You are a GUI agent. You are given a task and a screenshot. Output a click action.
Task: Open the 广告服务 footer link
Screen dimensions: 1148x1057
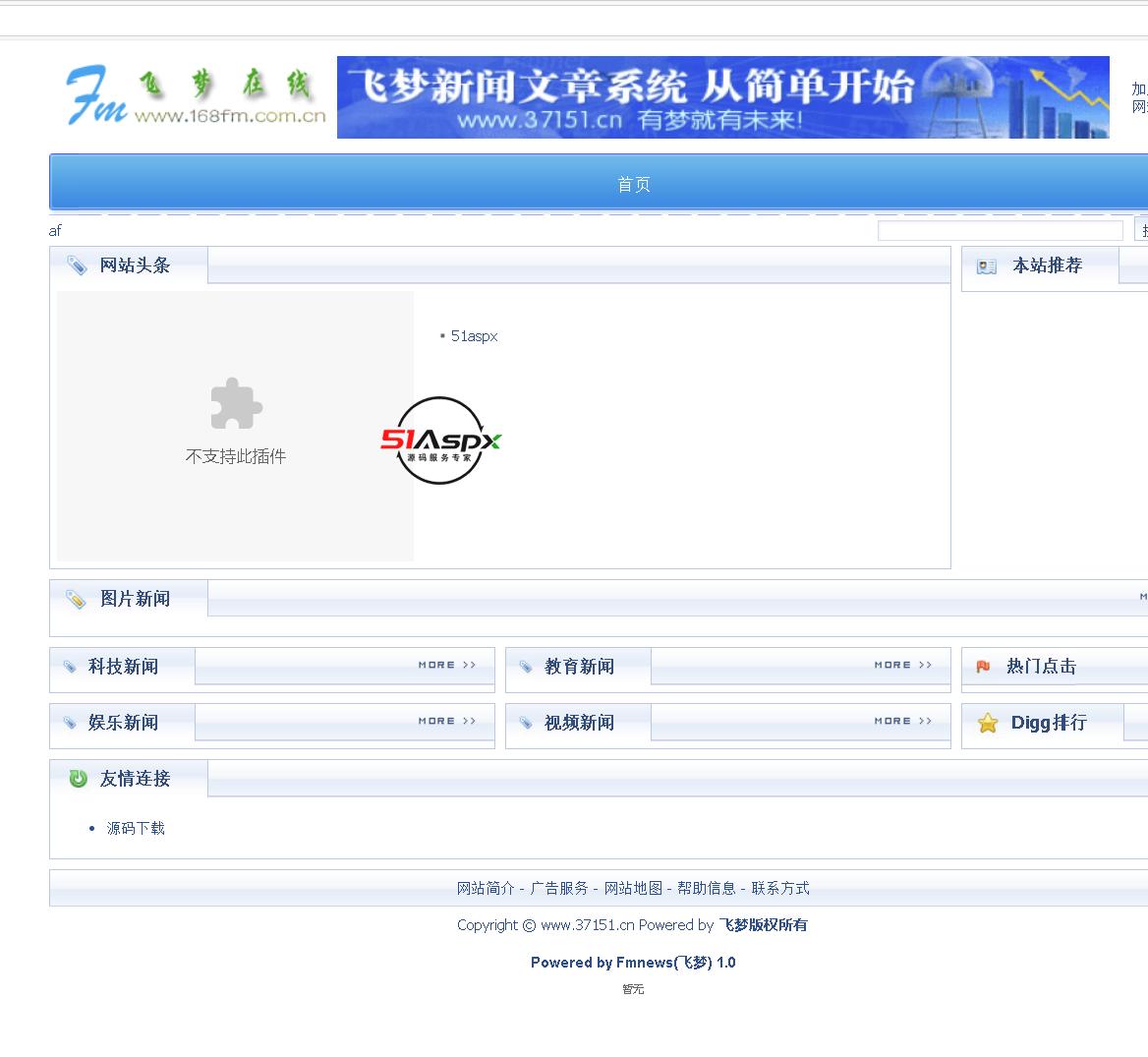(x=559, y=888)
